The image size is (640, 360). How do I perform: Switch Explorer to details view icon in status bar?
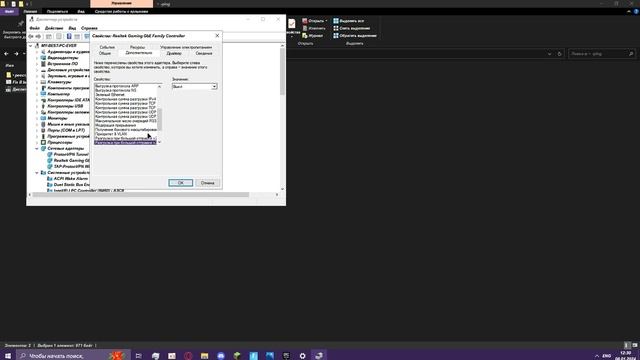coord(627,345)
